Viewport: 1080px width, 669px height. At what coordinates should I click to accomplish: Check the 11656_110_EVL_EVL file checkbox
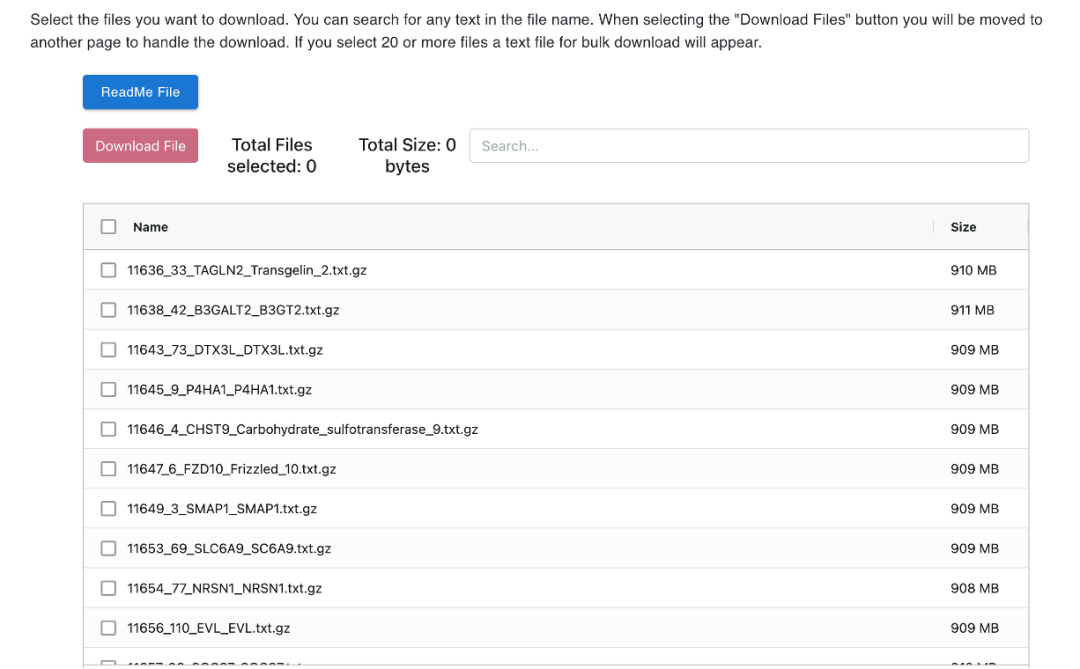coord(108,629)
